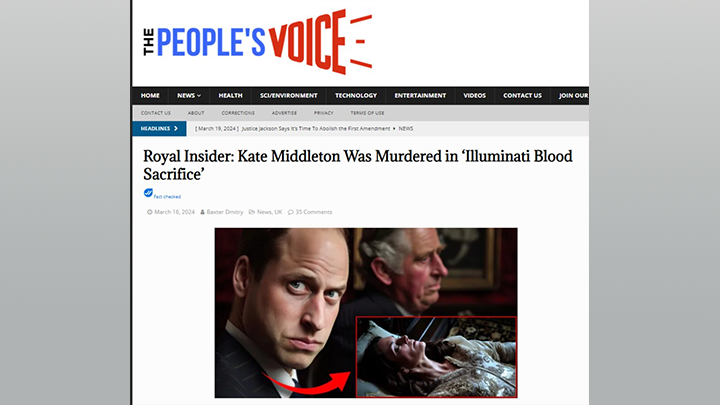Click the blue Fact checked badge icon

click(x=148, y=193)
